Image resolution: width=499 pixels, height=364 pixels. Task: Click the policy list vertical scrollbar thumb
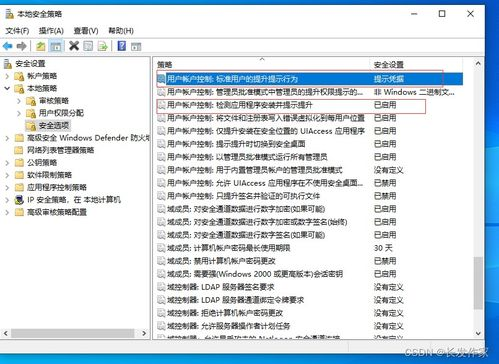point(478,283)
